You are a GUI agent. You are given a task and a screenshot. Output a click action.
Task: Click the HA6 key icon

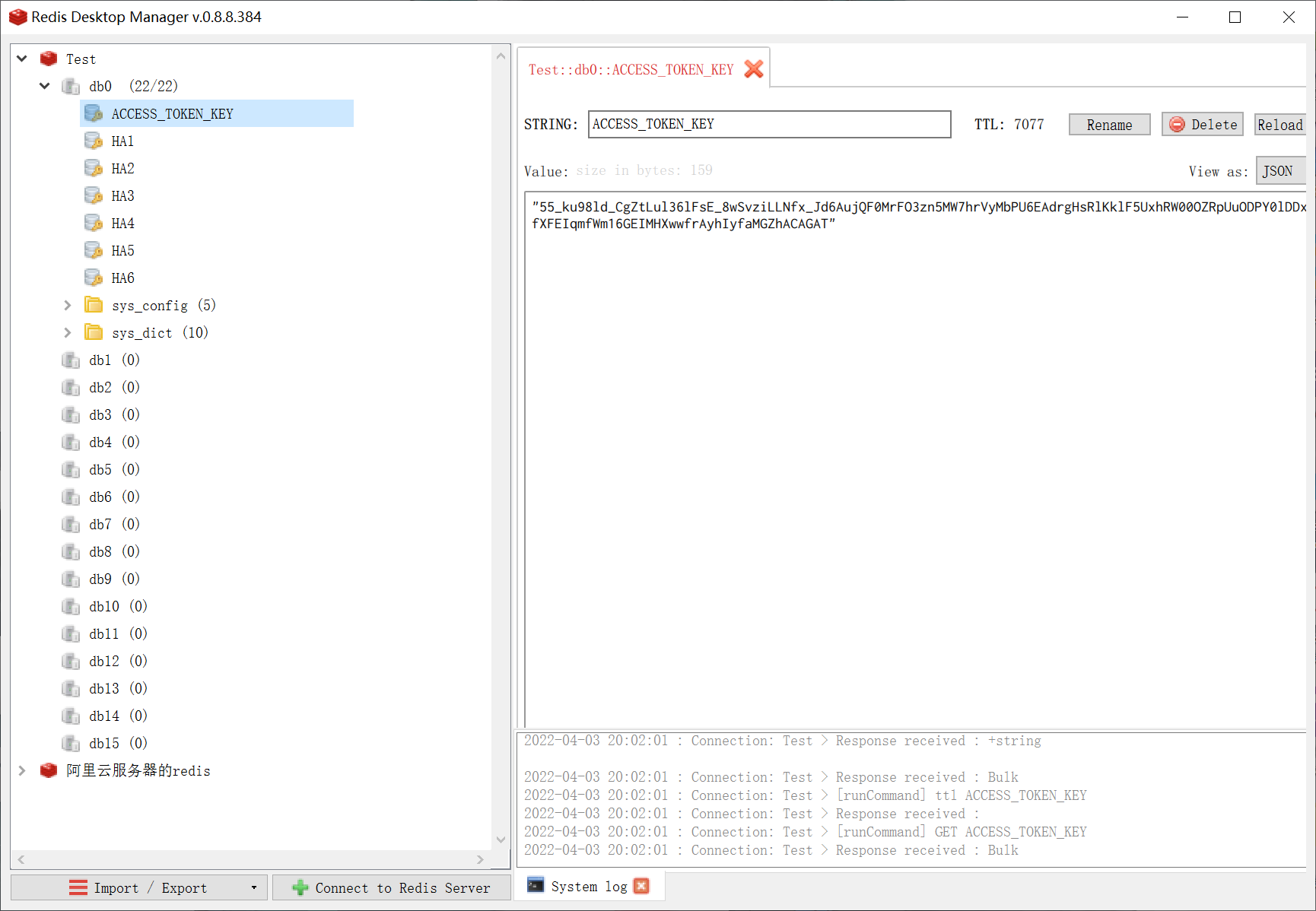(94, 278)
